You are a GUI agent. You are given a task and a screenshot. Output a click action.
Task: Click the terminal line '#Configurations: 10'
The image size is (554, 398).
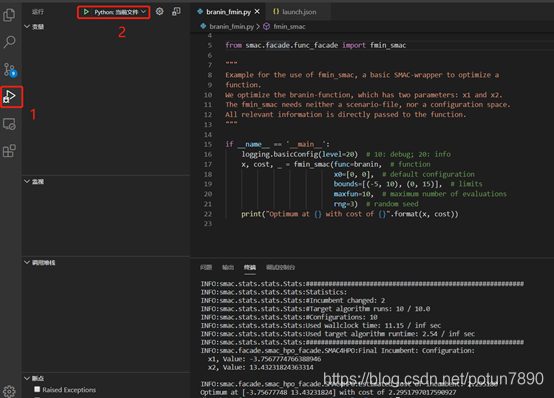[x=289, y=317]
